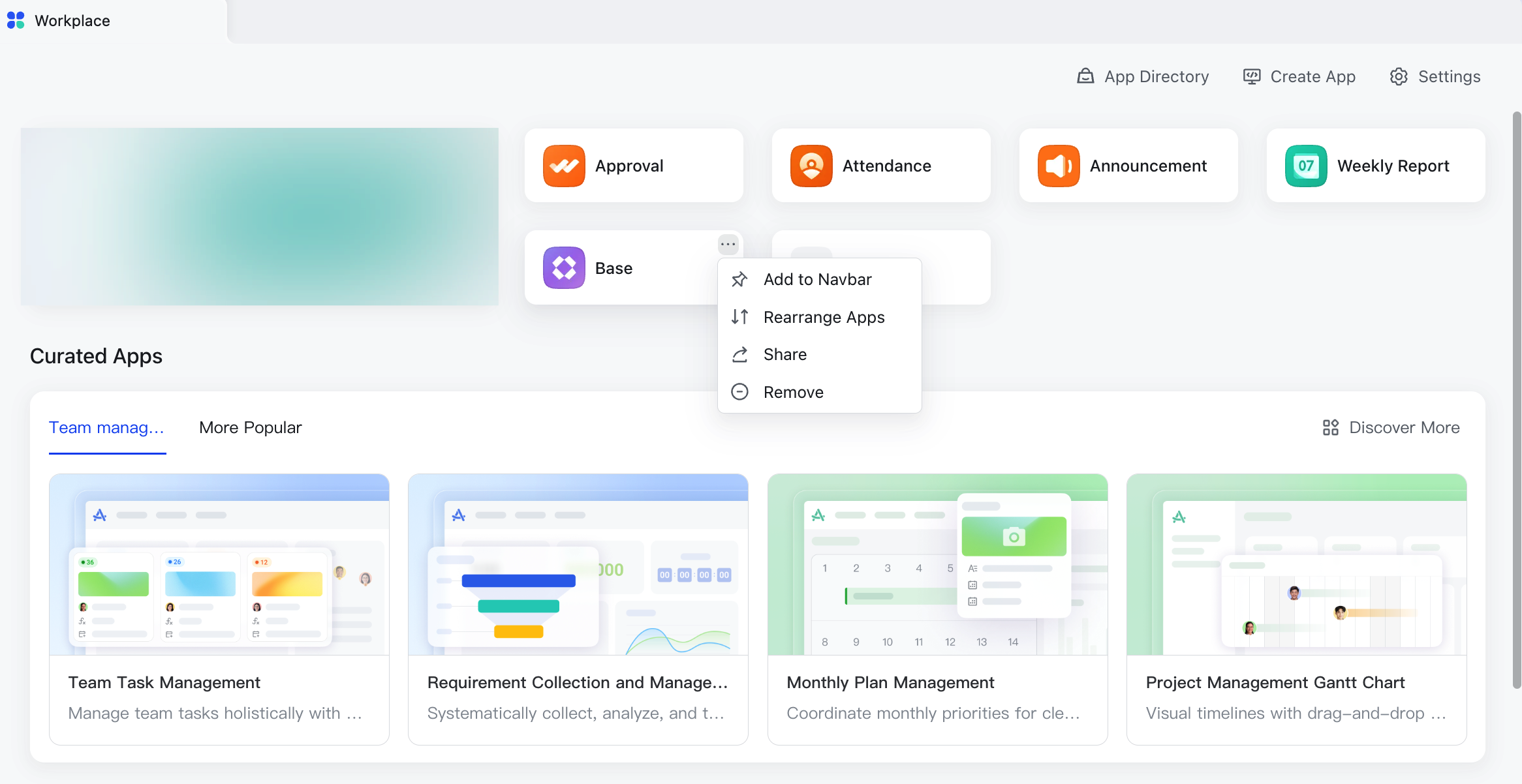This screenshot has height=784, width=1522.
Task: Open the App Directory icon
Action: (1085, 76)
